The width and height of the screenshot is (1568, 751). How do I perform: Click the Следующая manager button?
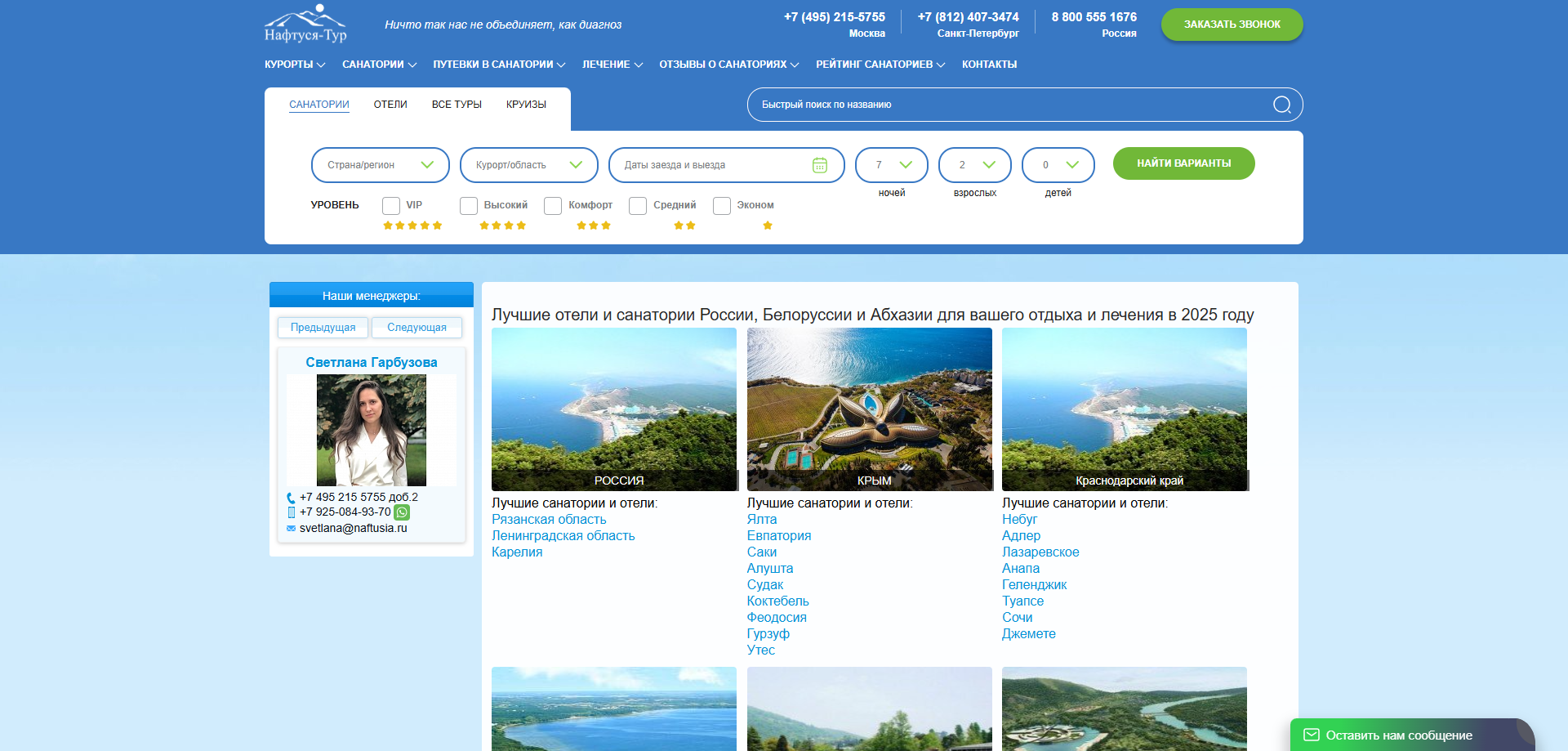[x=416, y=328]
